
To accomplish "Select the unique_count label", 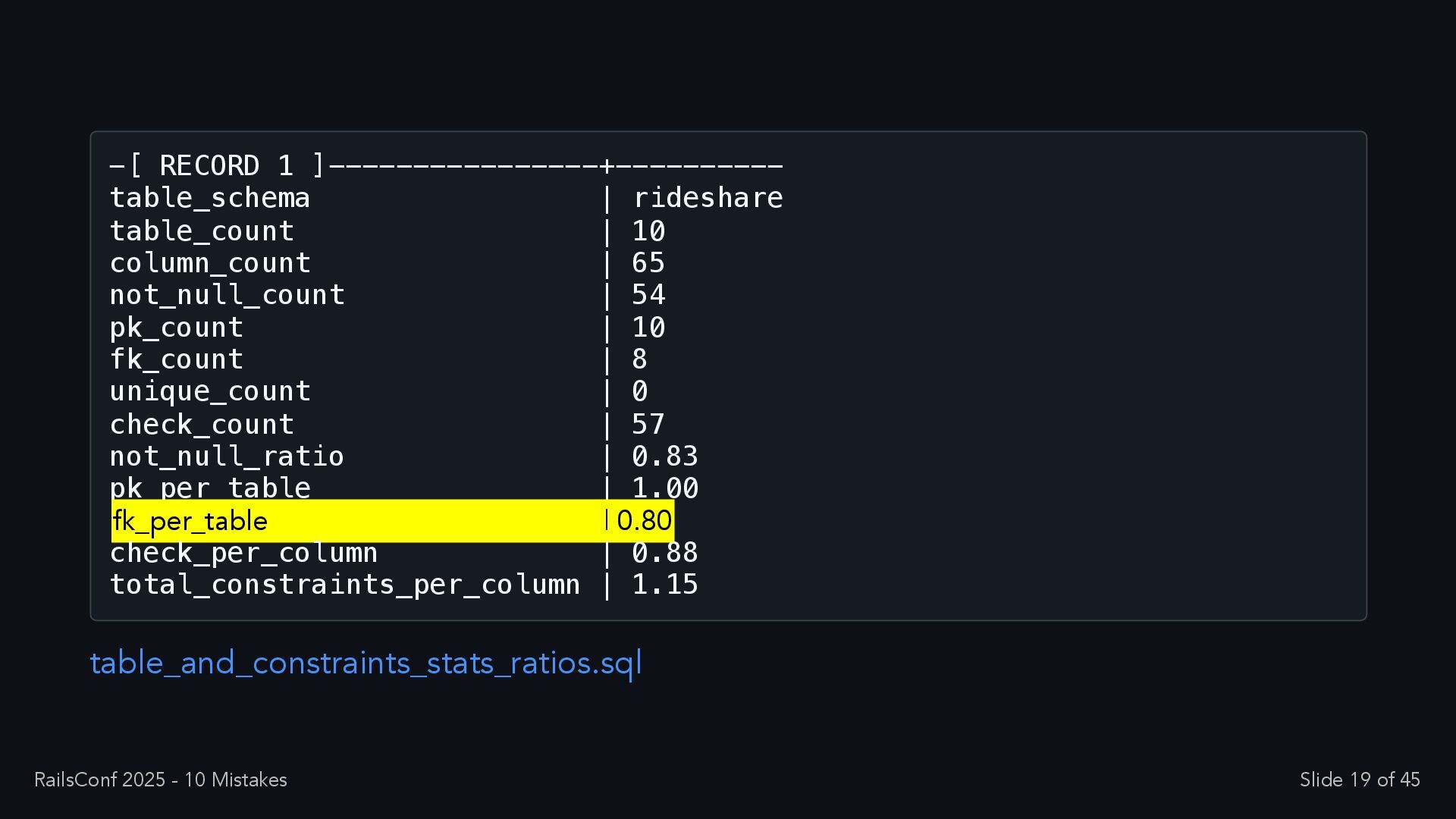I will coord(210,392).
